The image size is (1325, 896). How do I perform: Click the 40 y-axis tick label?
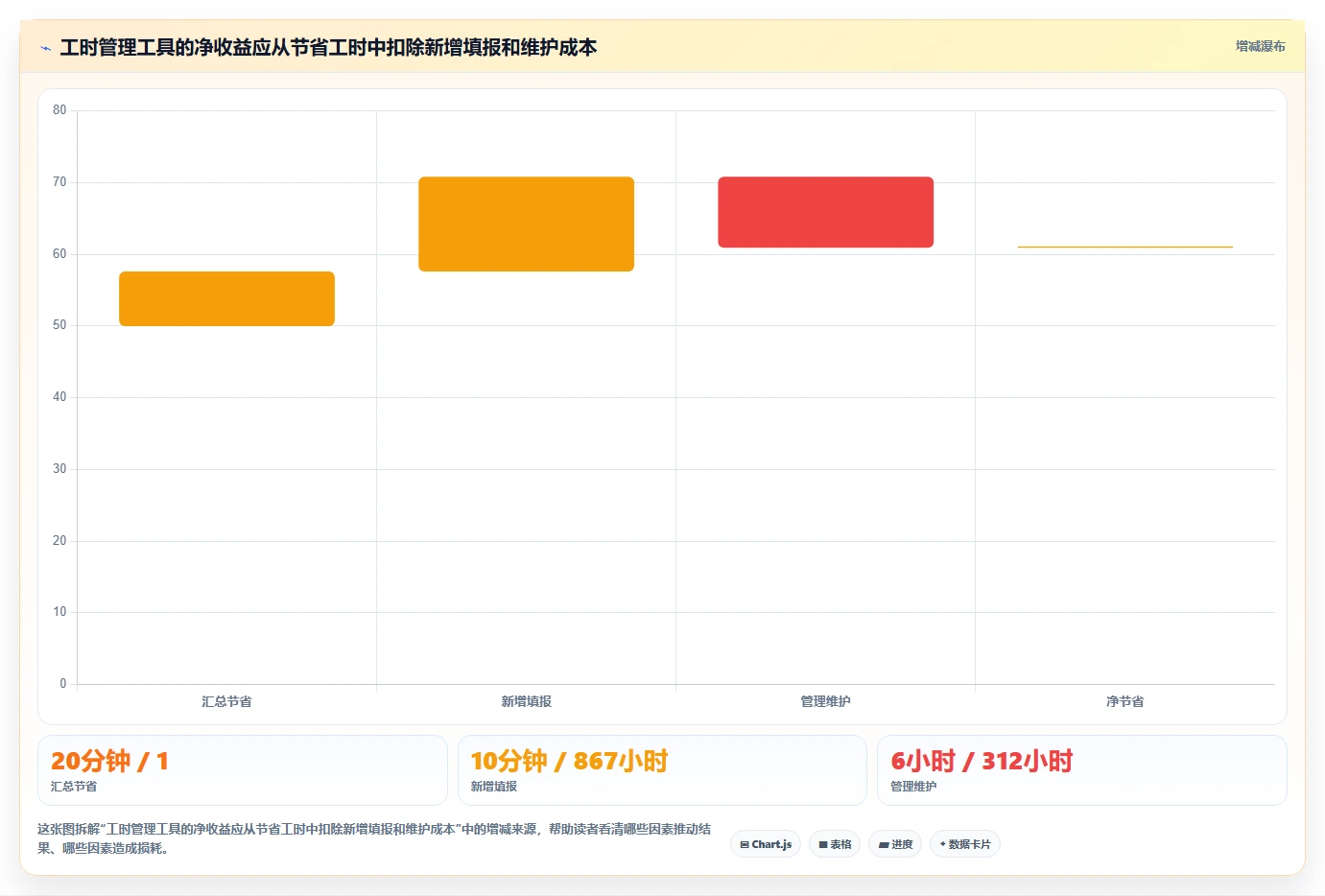coord(59,397)
